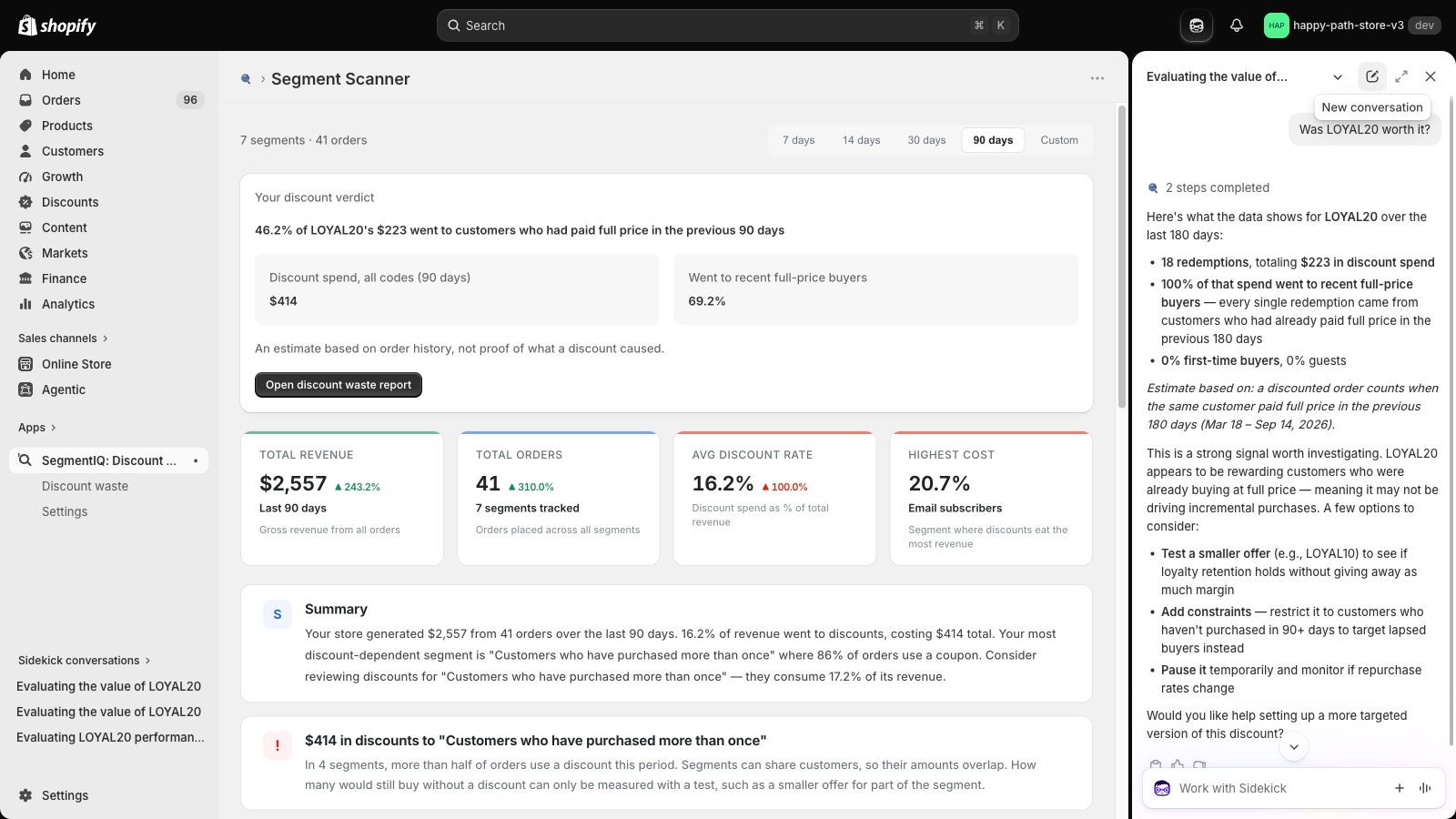The height and width of the screenshot is (819, 1456).
Task: Click the Orders icon in sidebar
Action: [25, 100]
